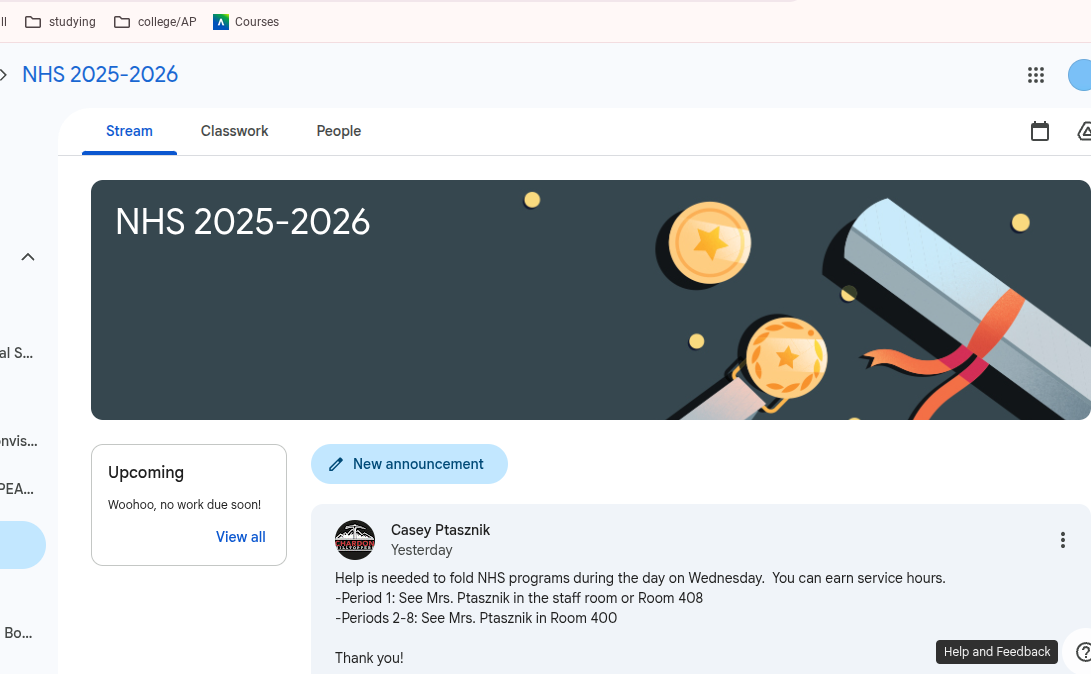1091x674 pixels.
Task: Click the 'Thank you!' line in the announcement
Action: coord(369,658)
